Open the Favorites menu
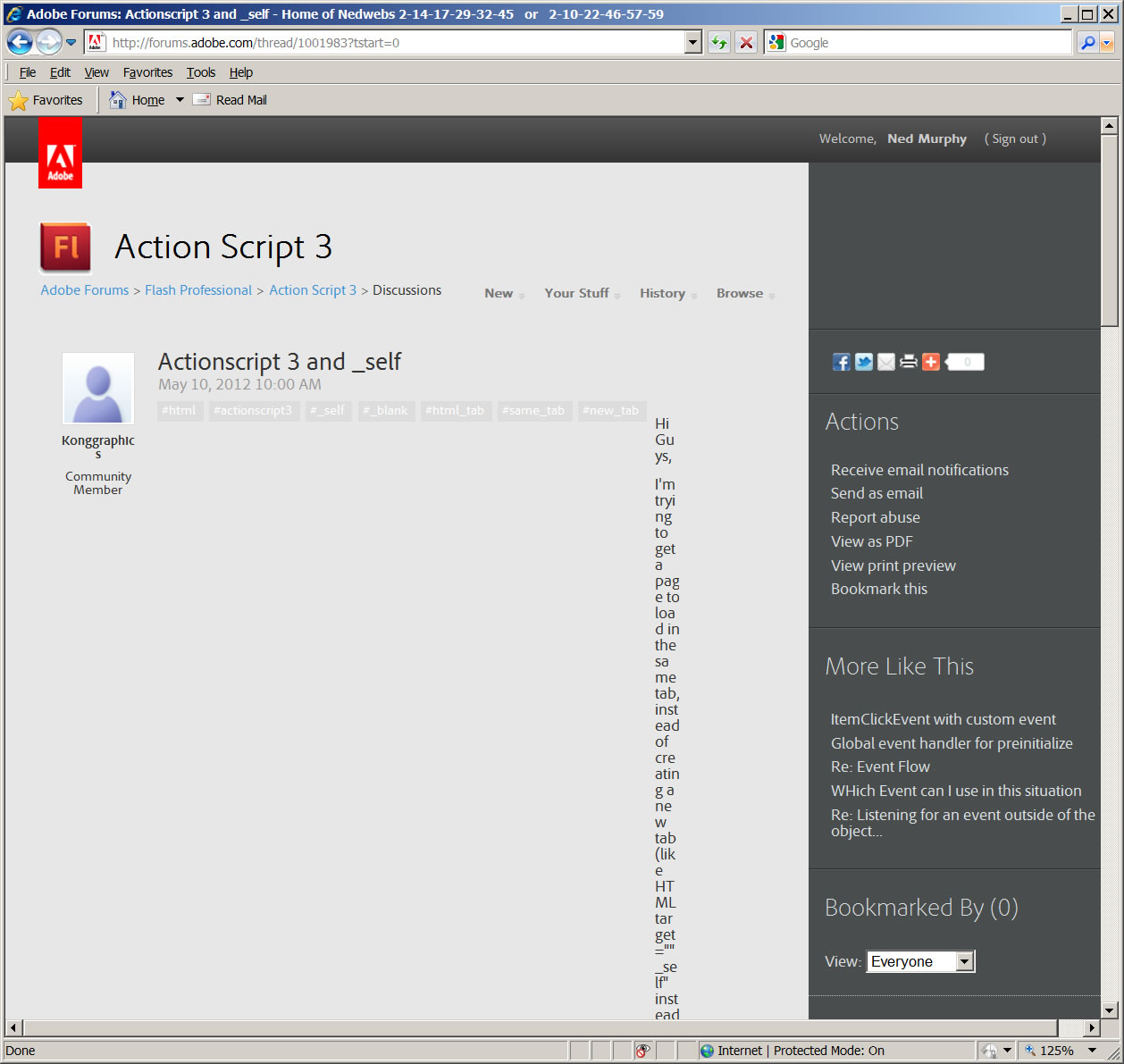This screenshot has height=1064, width=1124. coord(147,72)
